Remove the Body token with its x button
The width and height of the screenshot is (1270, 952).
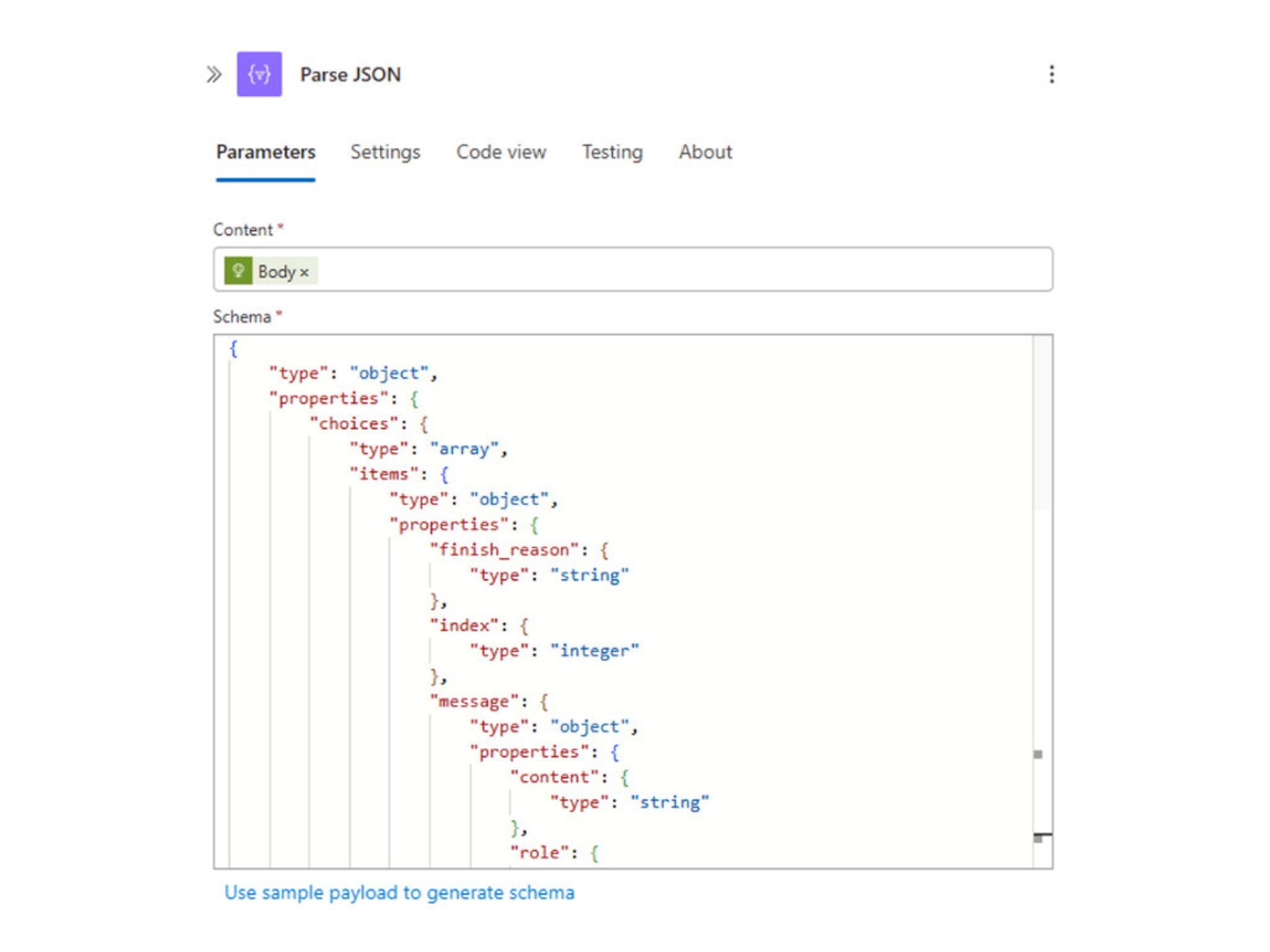click(305, 272)
